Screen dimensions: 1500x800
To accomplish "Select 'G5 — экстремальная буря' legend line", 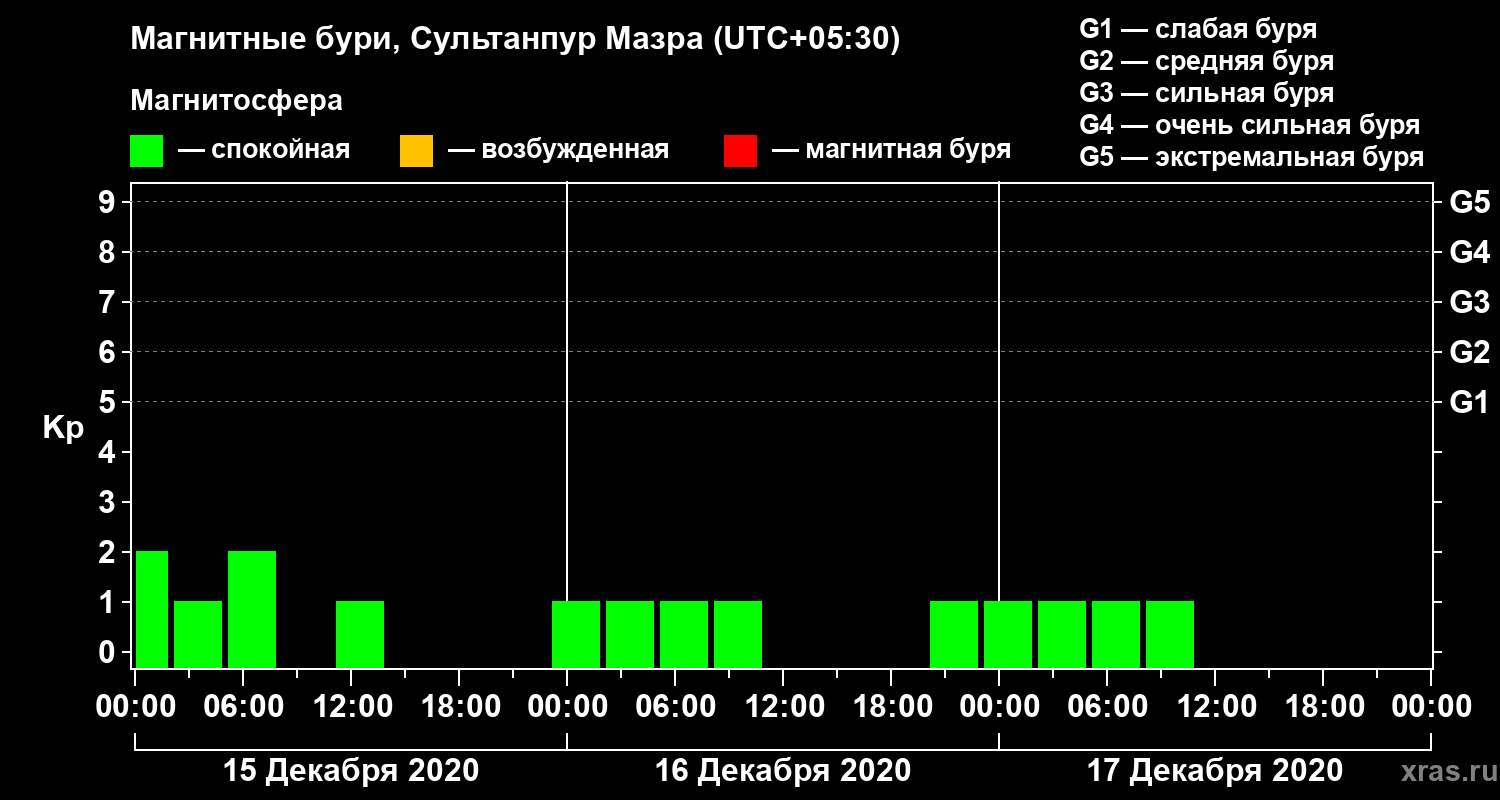I will [1252, 157].
